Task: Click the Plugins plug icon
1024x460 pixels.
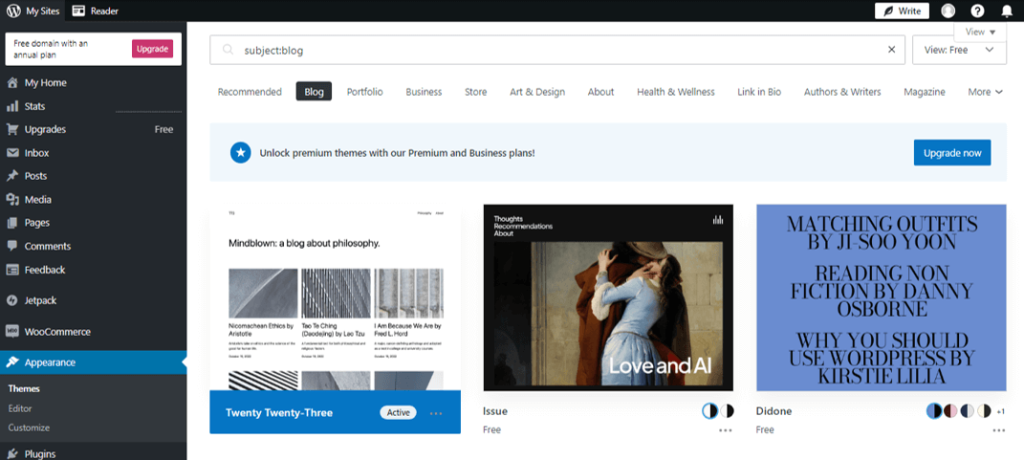Action: pyautogui.click(x=12, y=454)
